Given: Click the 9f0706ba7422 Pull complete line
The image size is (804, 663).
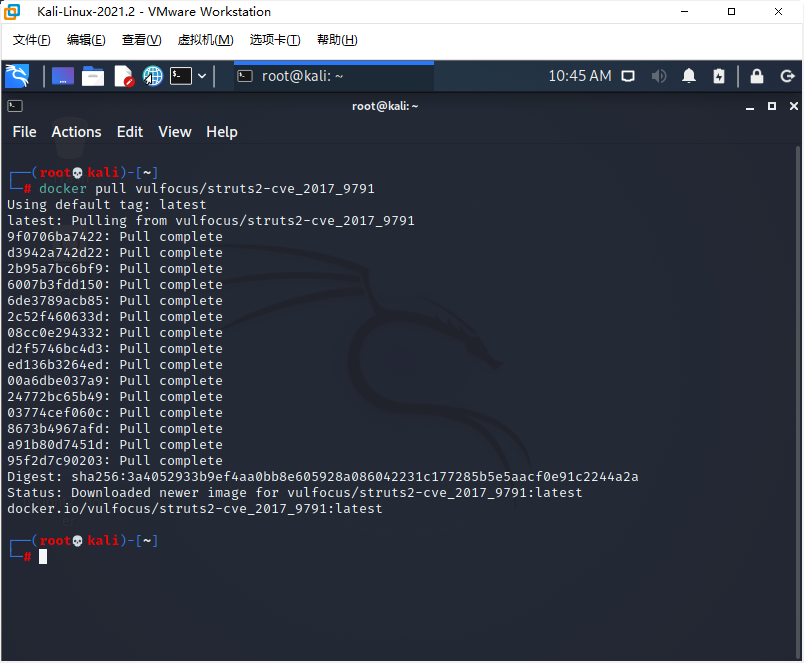Looking at the screenshot, I should click(x=115, y=236).
